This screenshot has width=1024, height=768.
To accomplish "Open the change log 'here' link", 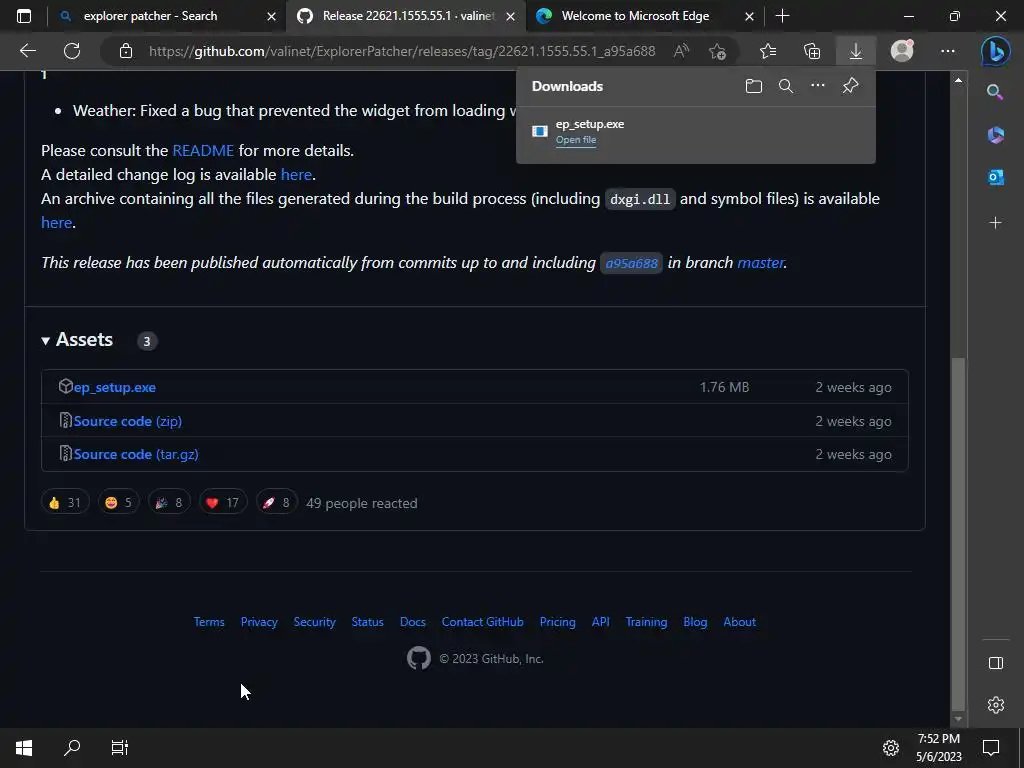I will 296,174.
